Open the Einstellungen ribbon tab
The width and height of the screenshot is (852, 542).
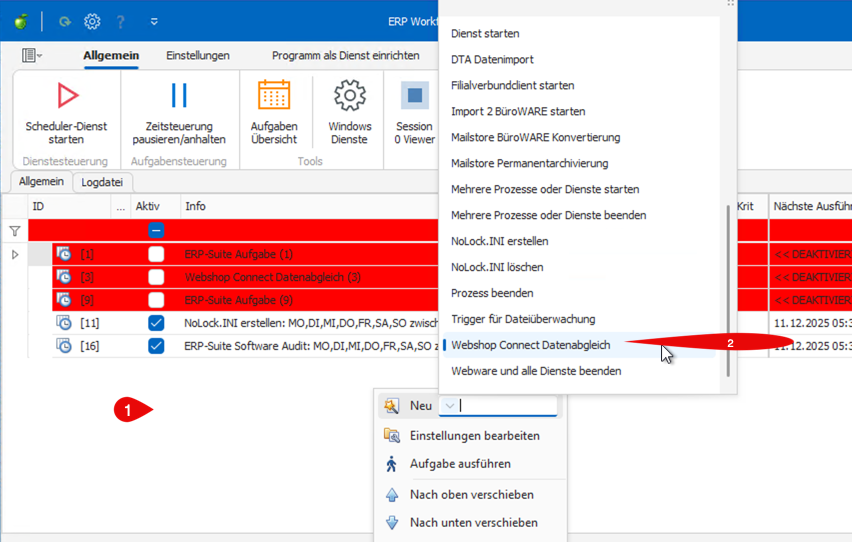click(x=198, y=56)
